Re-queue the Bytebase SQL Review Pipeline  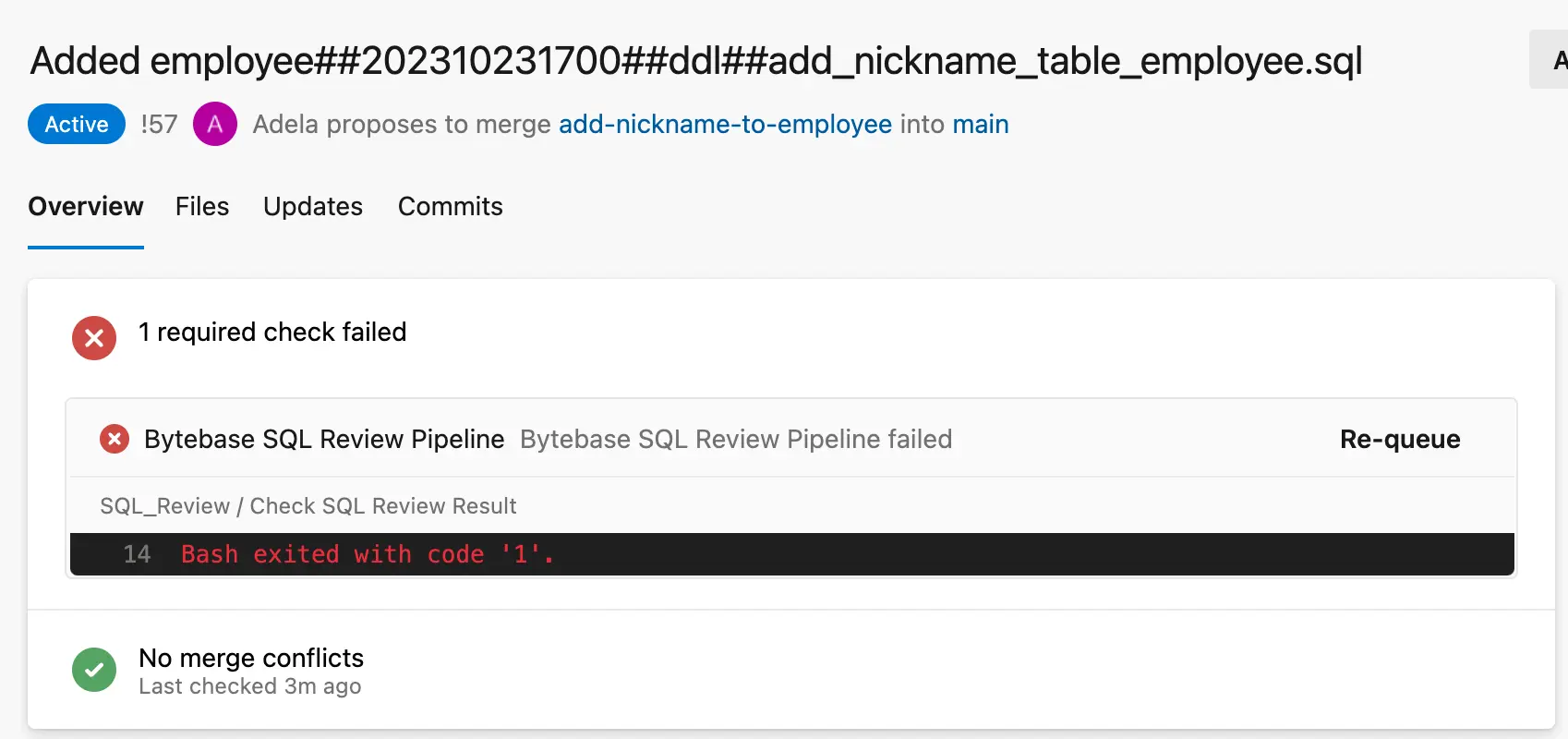point(1400,439)
